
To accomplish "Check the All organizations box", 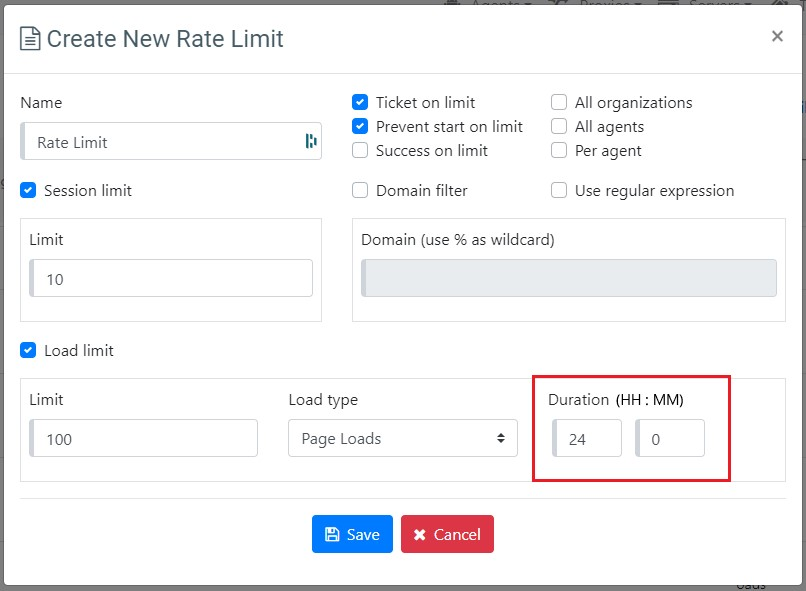I will (559, 102).
